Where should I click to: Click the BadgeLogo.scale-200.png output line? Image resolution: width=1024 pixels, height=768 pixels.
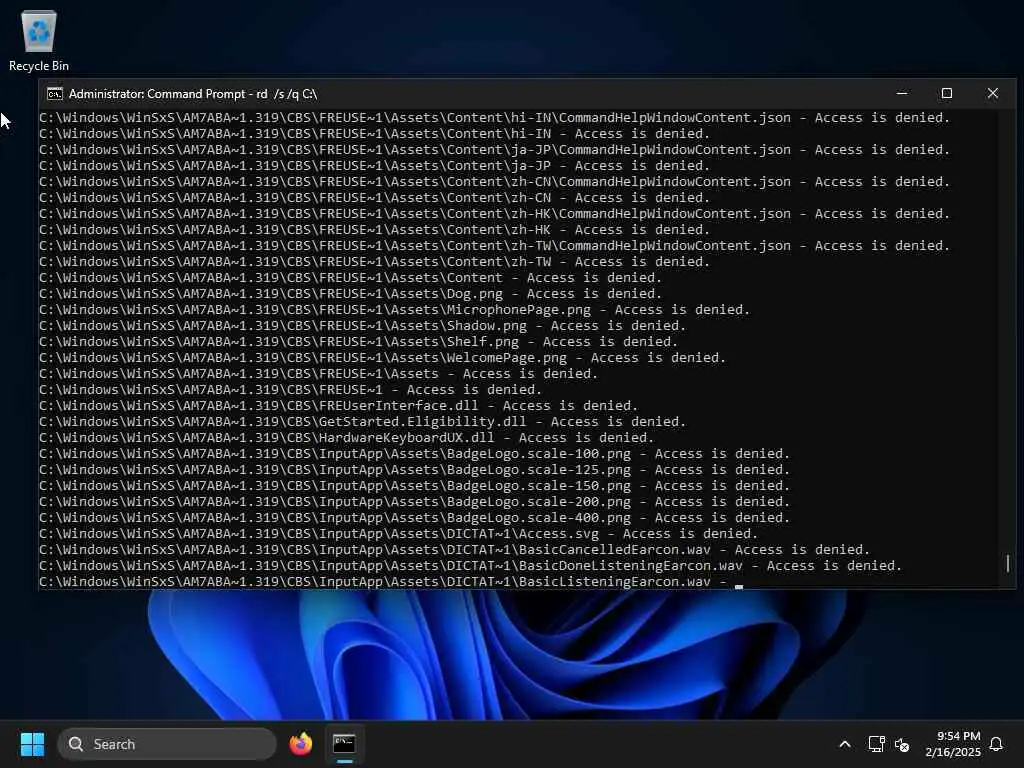tap(415, 502)
